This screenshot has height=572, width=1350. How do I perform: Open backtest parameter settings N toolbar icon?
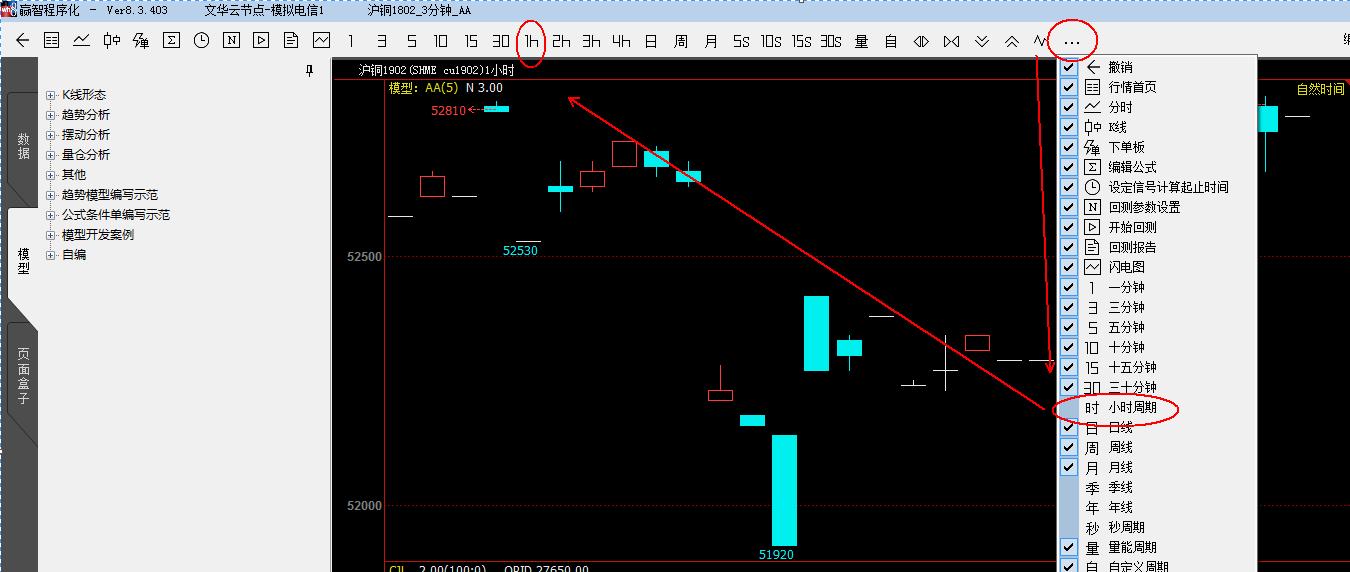point(231,41)
